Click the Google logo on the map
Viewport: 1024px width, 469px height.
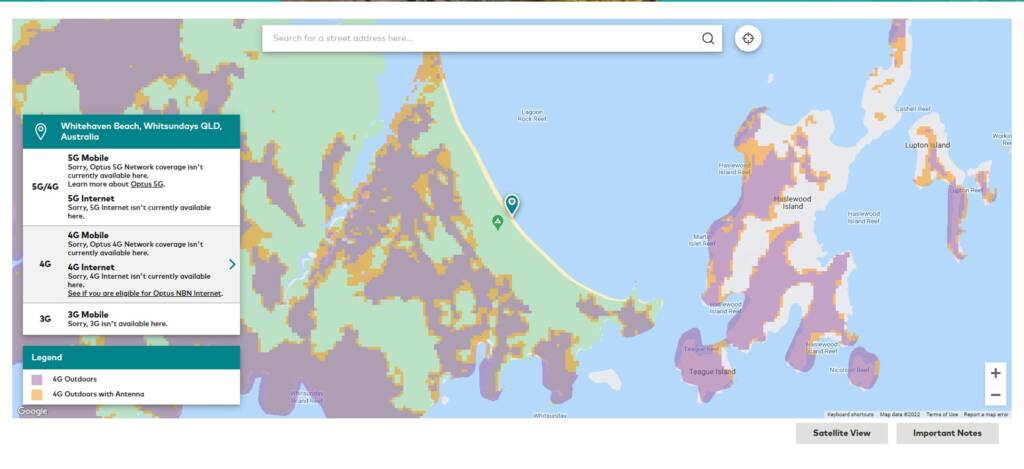(32, 411)
